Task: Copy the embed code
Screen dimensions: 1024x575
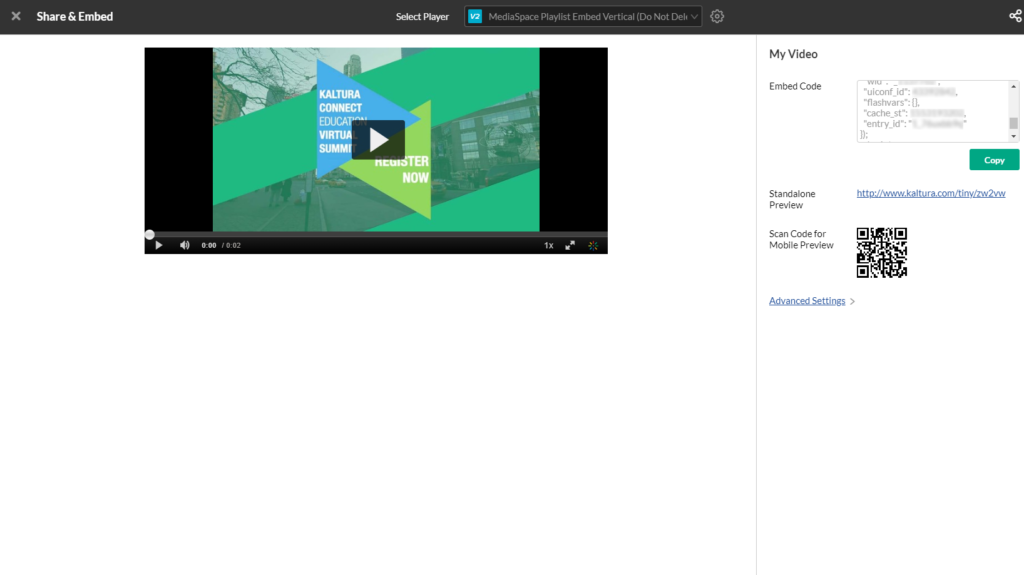Action: tap(994, 159)
